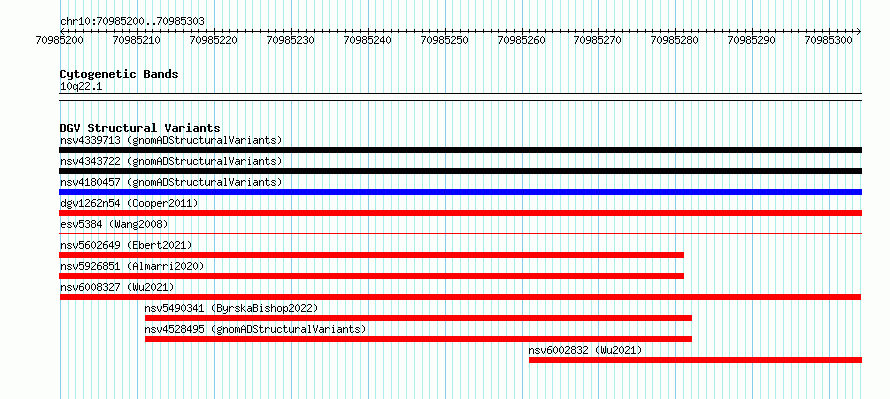Select the DGV Structural Variants track title
890x399 pixels.
(140, 128)
